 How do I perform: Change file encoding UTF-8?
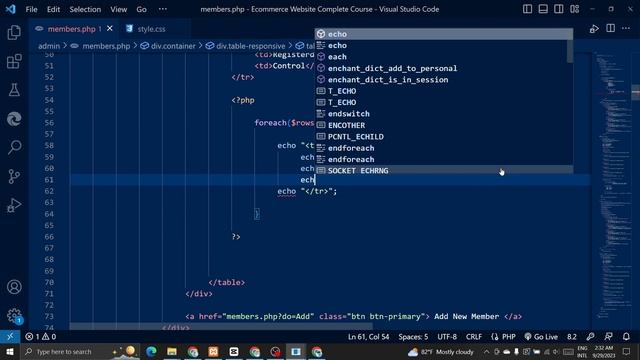[447, 337]
